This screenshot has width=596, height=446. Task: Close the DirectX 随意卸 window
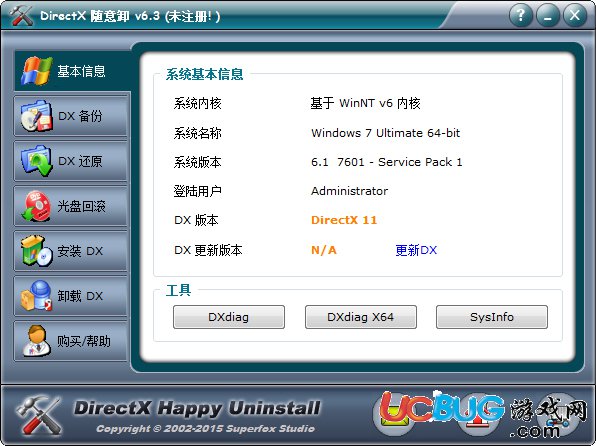(575, 15)
